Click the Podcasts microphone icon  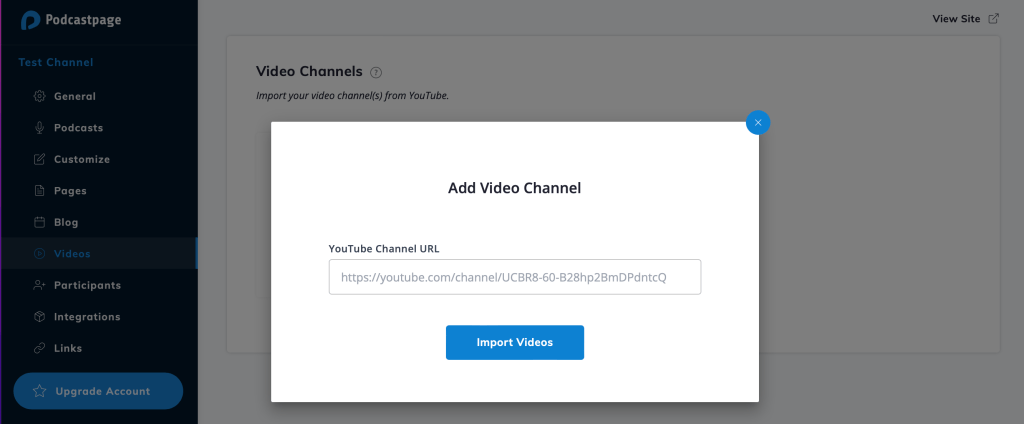[x=39, y=127]
